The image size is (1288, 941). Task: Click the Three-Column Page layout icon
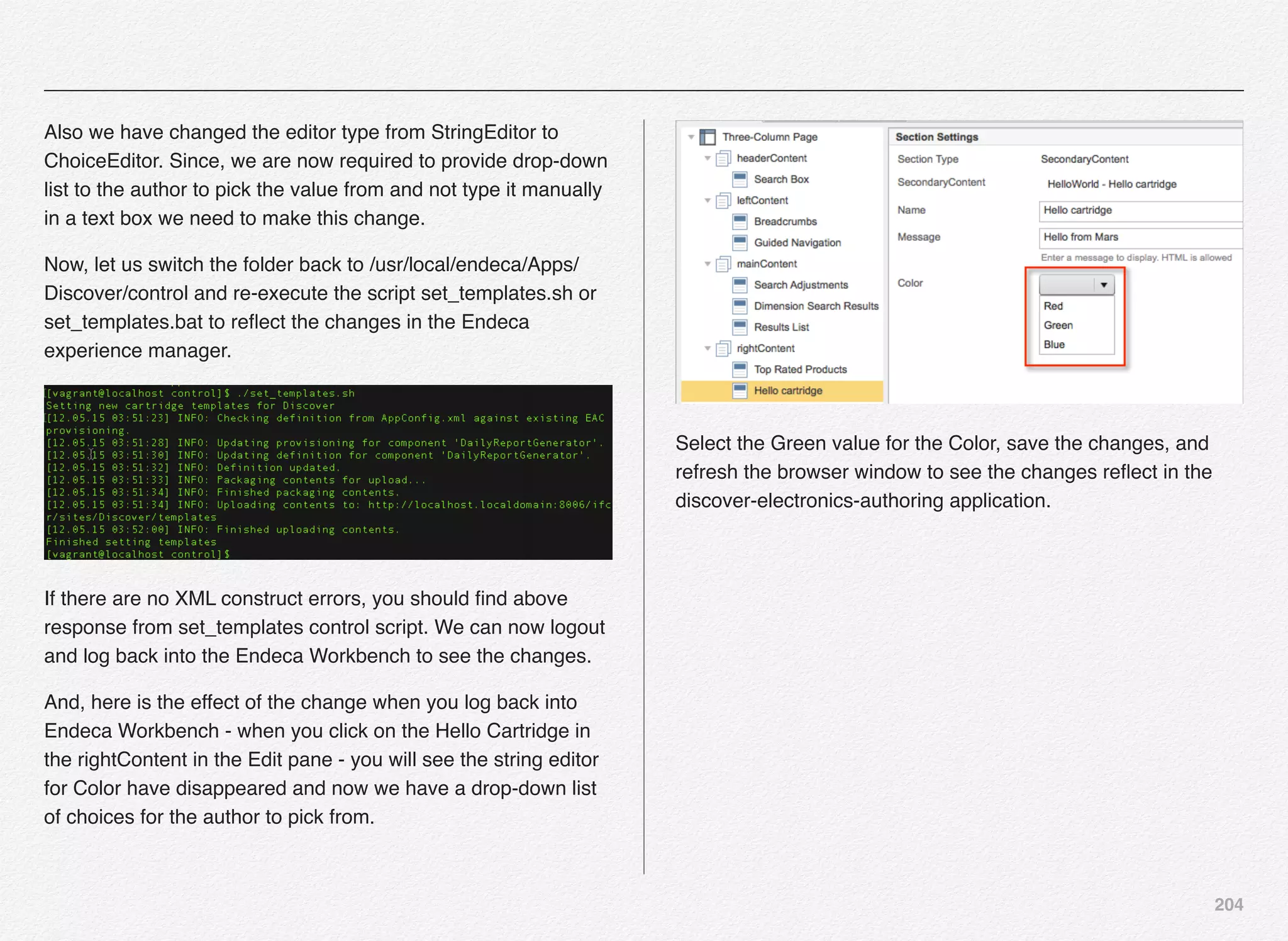click(708, 137)
